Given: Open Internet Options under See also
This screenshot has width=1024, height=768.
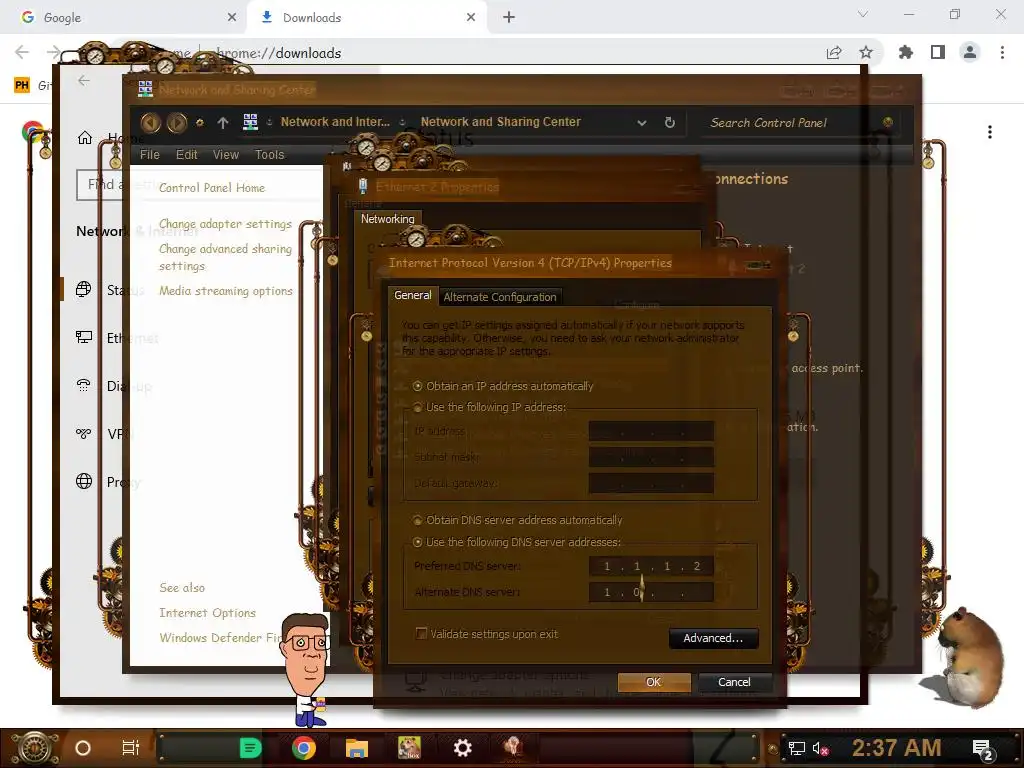Looking at the screenshot, I should coord(208,613).
